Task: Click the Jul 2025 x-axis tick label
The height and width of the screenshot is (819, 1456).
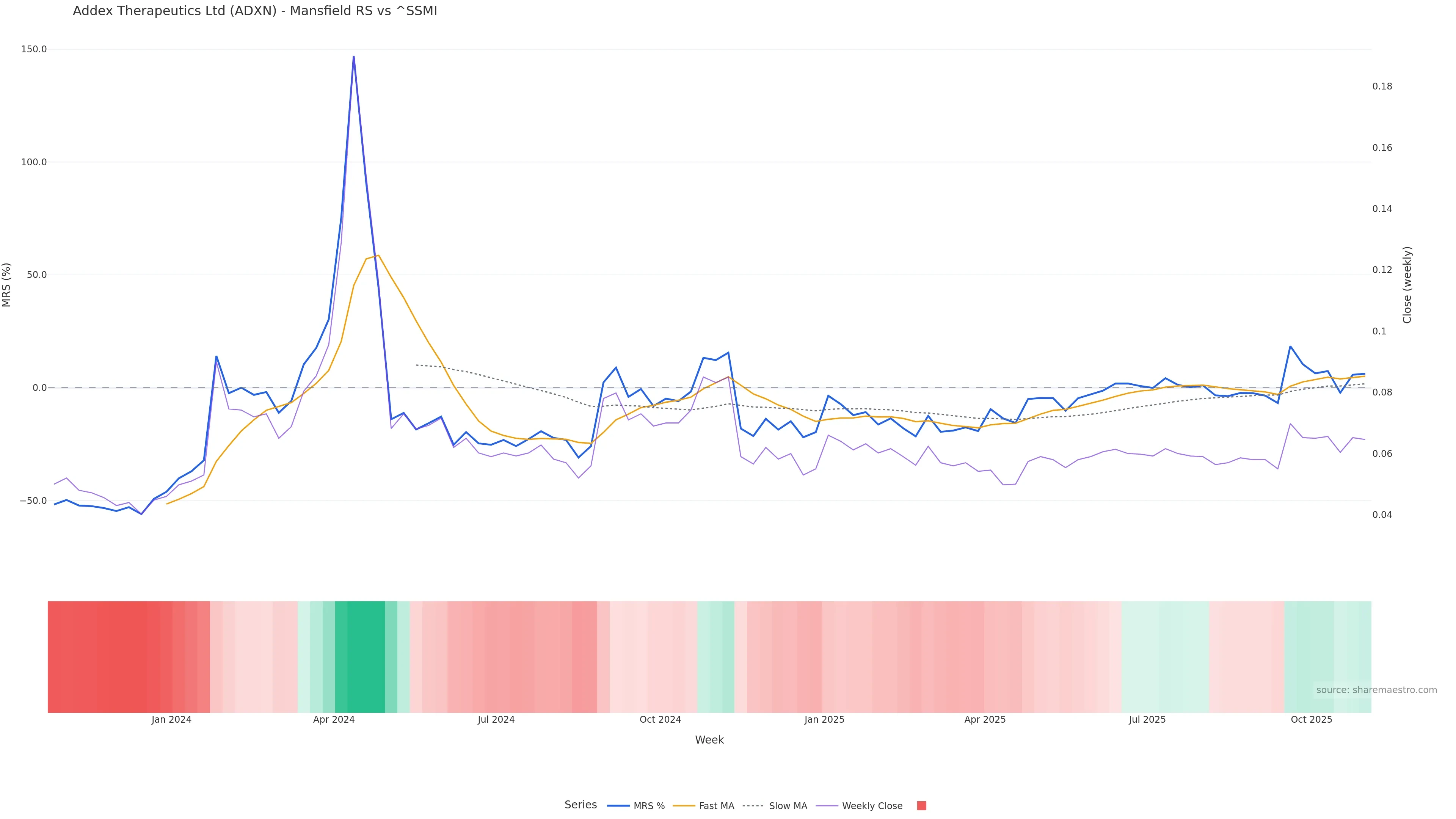Action: click(1147, 720)
